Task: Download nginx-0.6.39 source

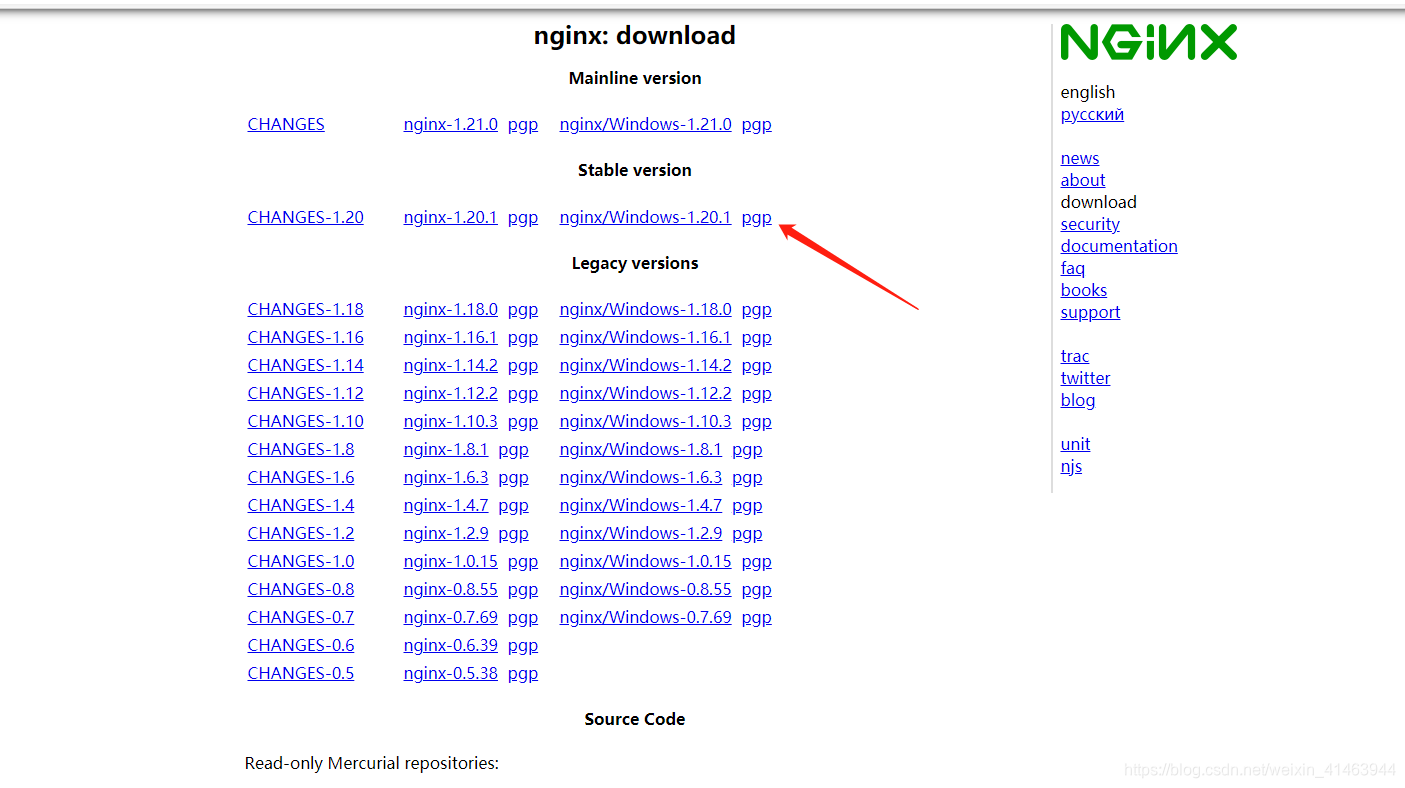Action: [450, 645]
